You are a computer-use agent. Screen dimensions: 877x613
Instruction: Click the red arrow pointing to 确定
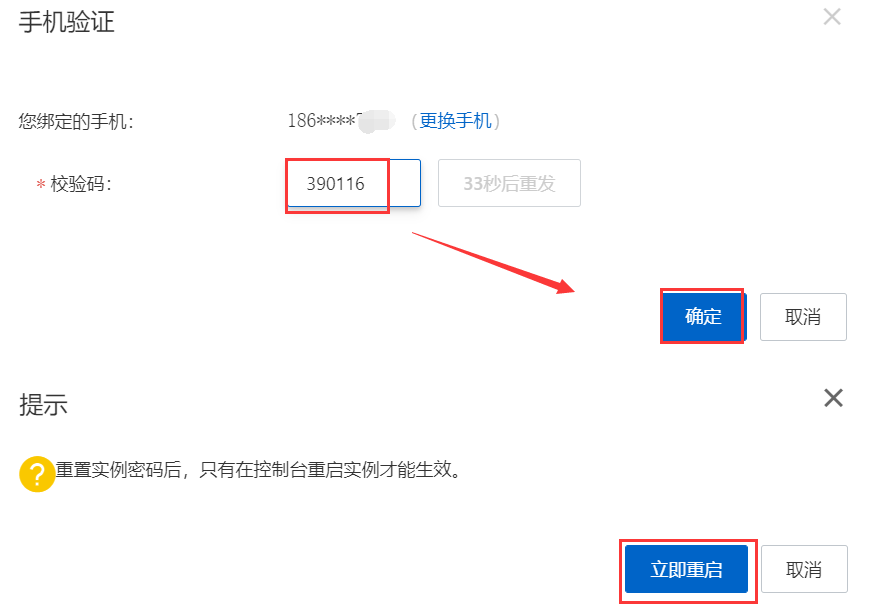pyautogui.click(x=493, y=262)
